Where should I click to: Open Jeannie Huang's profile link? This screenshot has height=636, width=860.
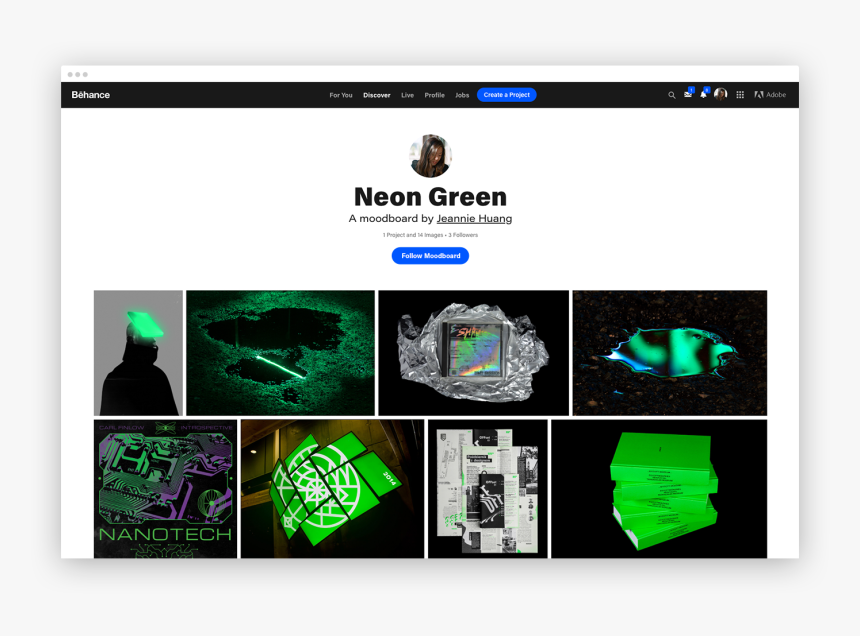click(x=474, y=219)
